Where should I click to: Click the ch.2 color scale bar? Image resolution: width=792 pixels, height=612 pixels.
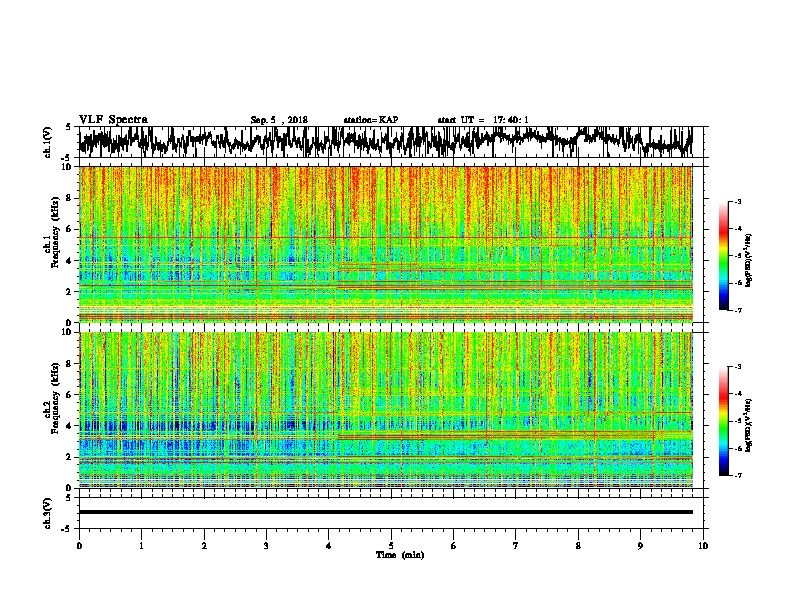[x=723, y=421]
